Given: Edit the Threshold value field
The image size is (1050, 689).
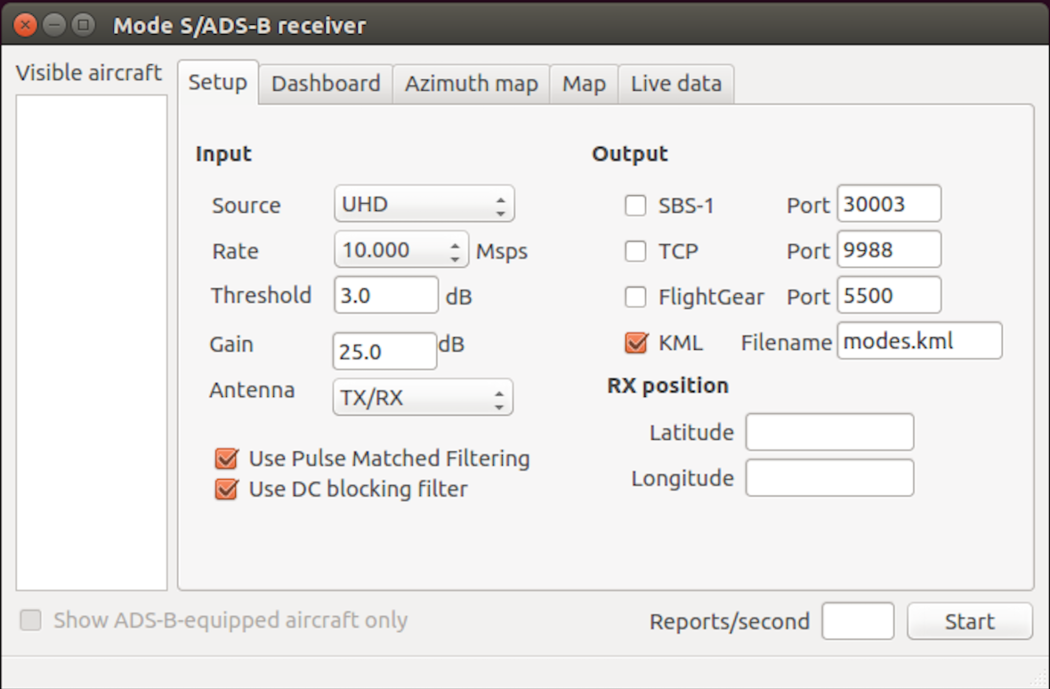Looking at the screenshot, I should (x=386, y=296).
